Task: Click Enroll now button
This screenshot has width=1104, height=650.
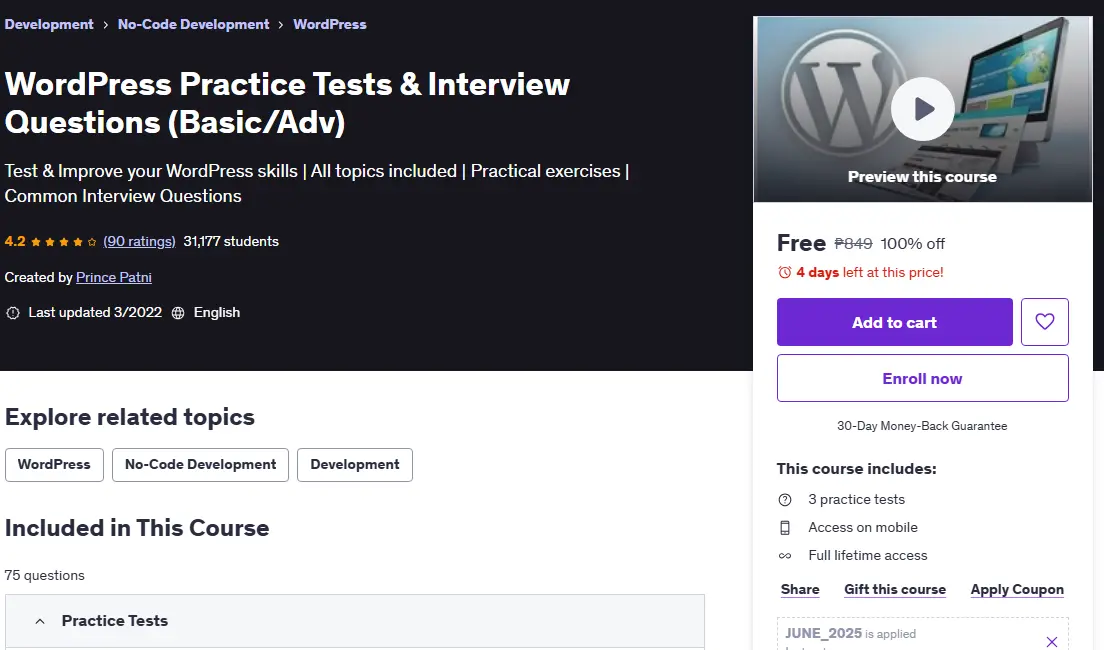Action: pos(922,378)
